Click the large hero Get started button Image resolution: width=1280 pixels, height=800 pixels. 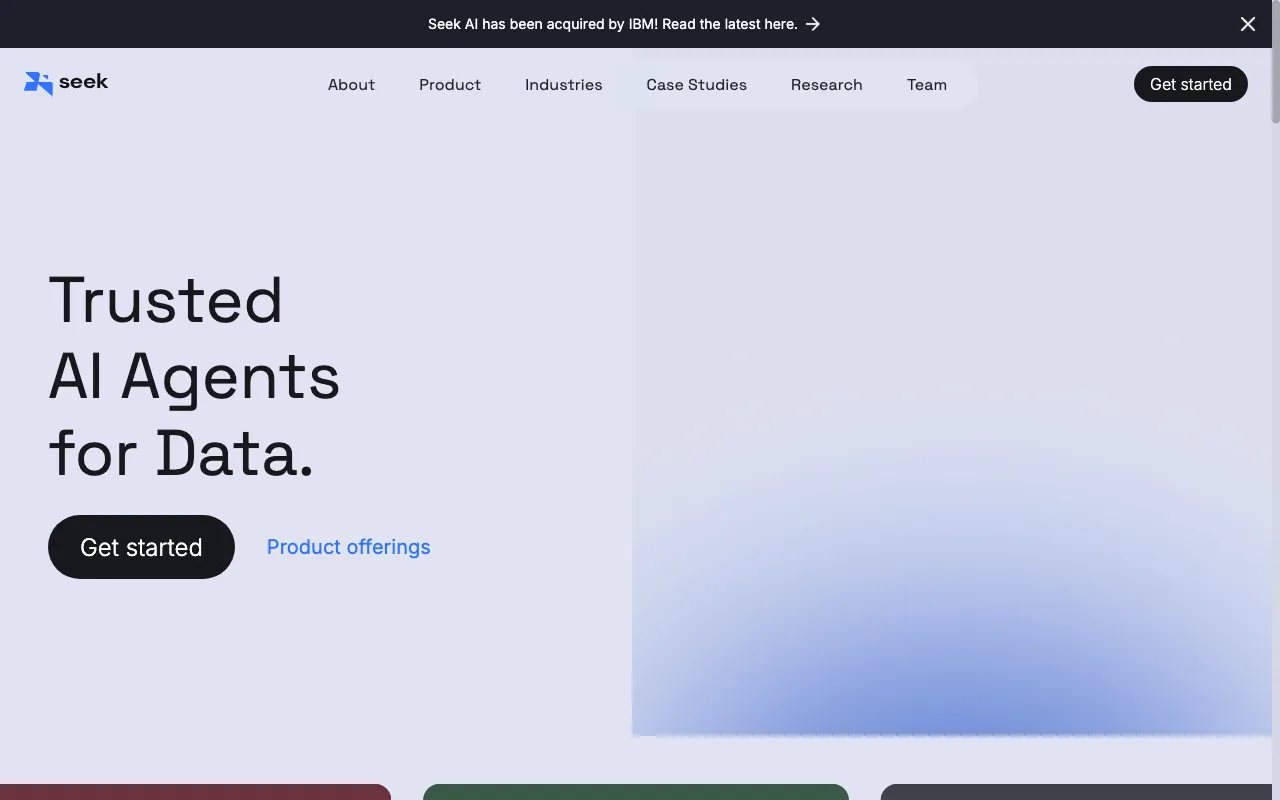(141, 547)
